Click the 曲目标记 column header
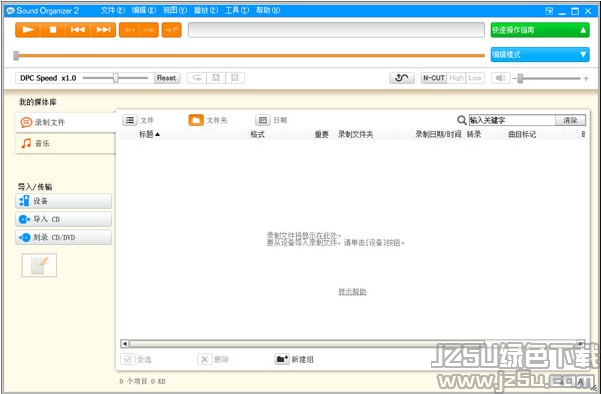Viewport: 601px width, 394px height. [522, 134]
